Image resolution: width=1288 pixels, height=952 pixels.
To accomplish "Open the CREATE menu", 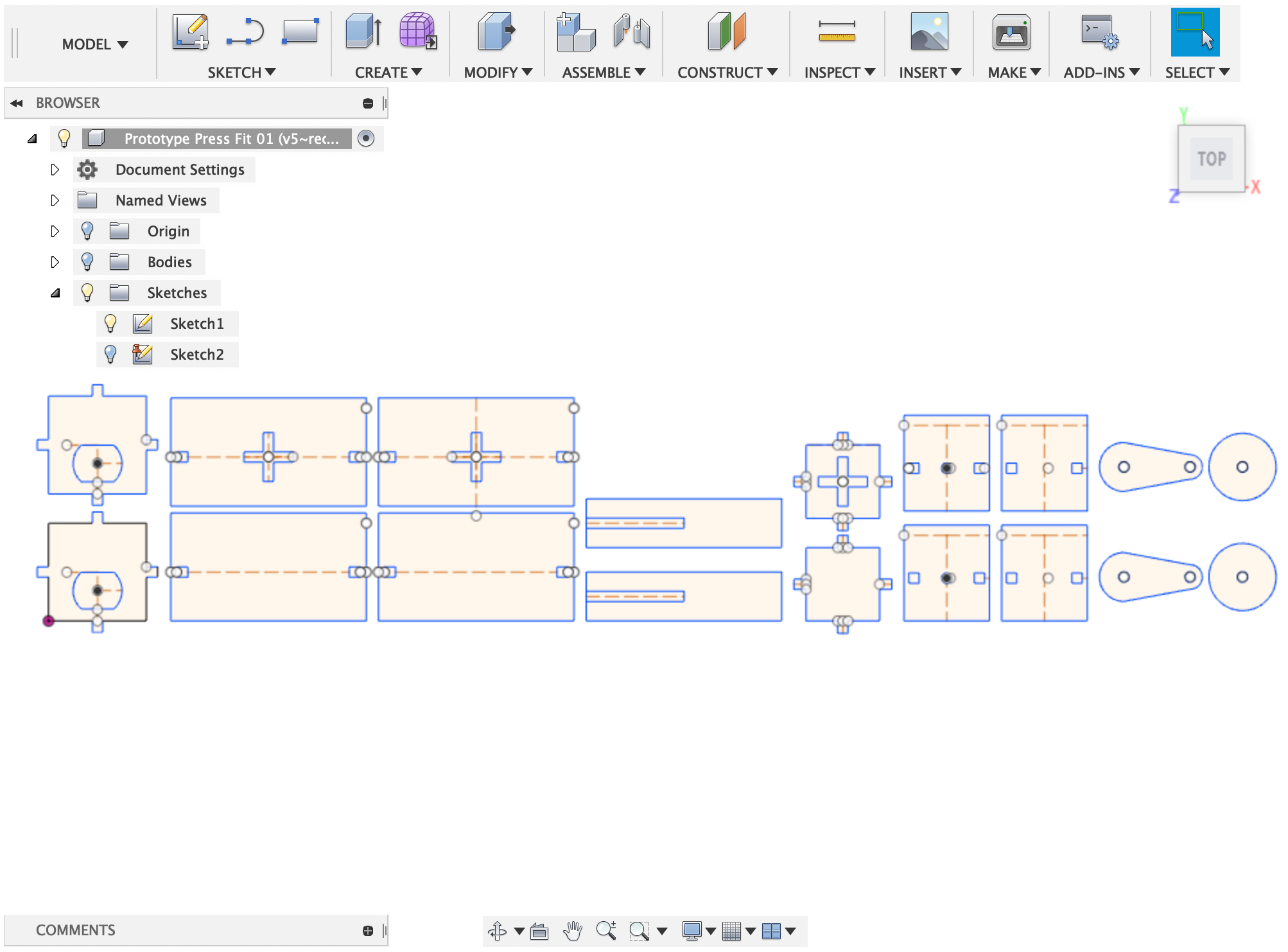I will [x=388, y=73].
